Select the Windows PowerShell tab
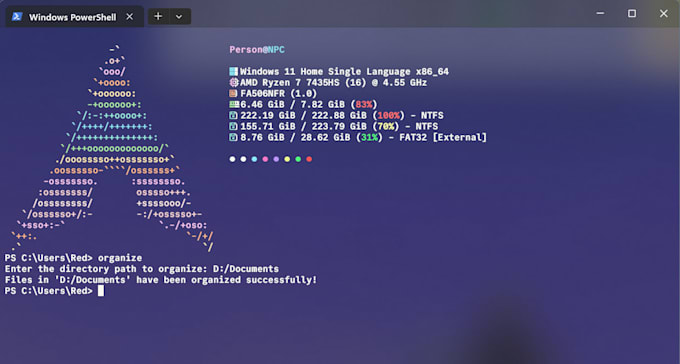The height and width of the screenshot is (364, 680). click(x=74, y=17)
